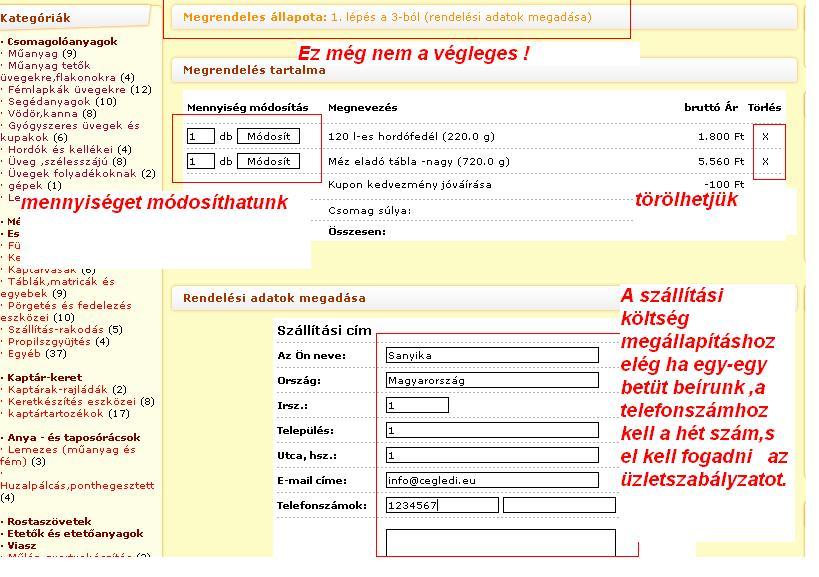Focus the quantity field for 120 l-es hordófedél
819x577 pixels.
point(201,136)
